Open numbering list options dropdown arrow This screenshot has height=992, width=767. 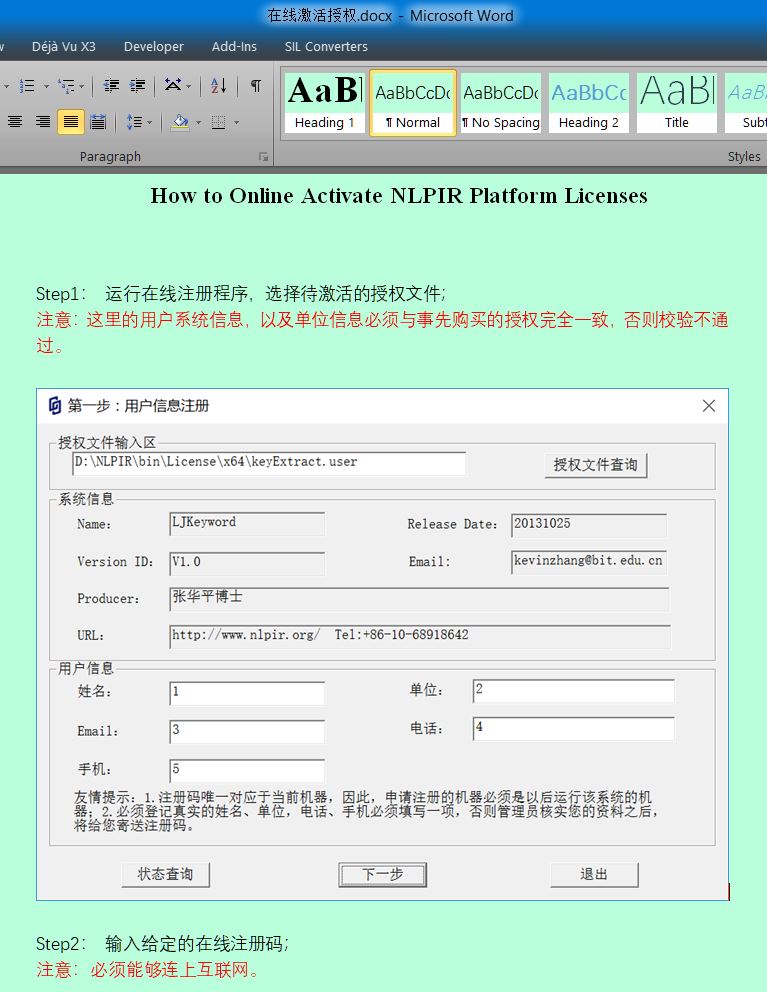click(46, 85)
